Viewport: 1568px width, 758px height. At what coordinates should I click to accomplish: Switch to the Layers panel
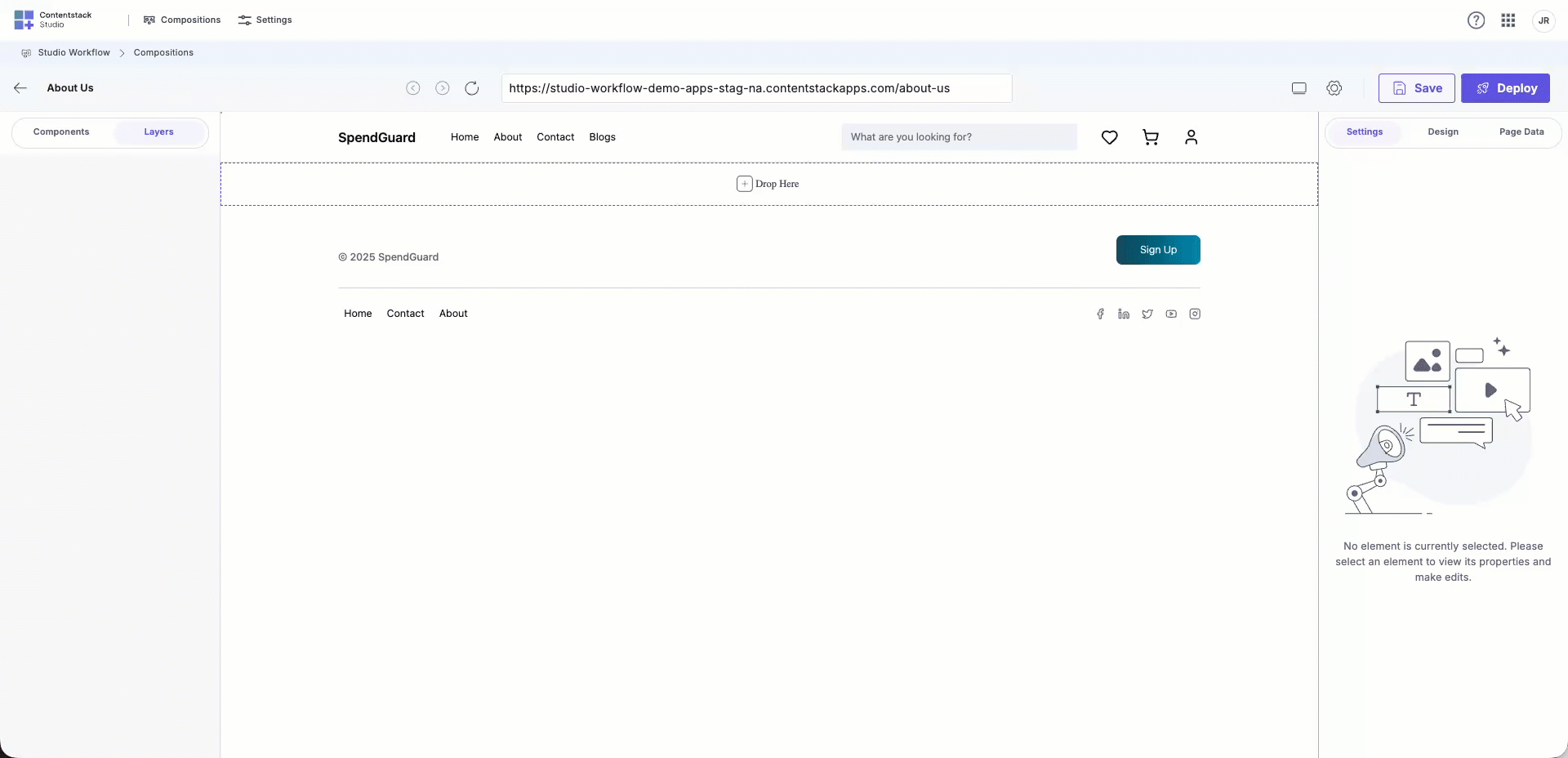tap(158, 132)
